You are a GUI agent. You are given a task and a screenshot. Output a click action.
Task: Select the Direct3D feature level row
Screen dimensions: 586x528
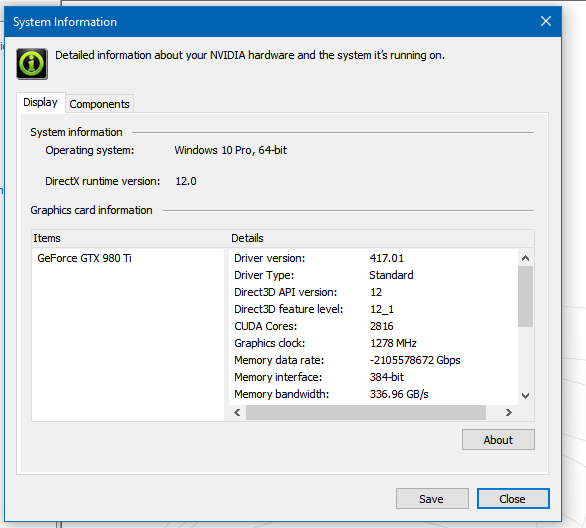tap(373, 309)
